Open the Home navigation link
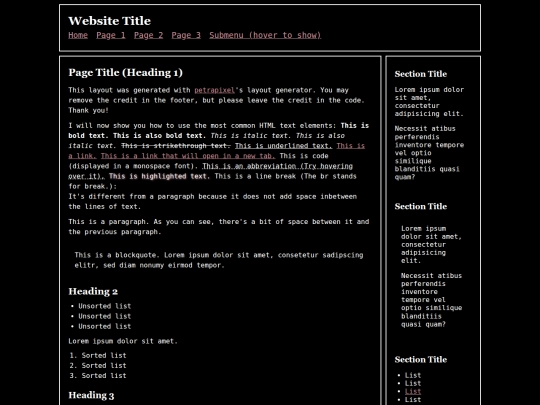Image resolution: width=540 pixels, height=405 pixels. pyautogui.click(x=78, y=35)
